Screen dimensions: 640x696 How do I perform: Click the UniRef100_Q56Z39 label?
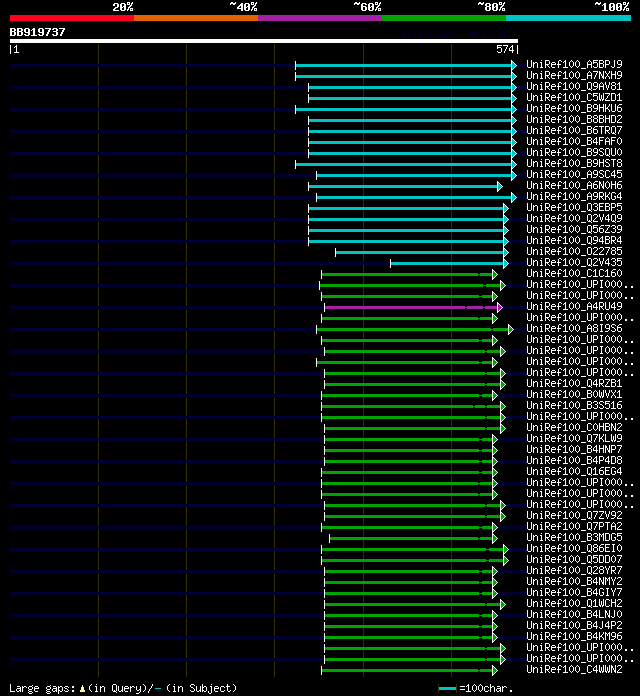574,229
